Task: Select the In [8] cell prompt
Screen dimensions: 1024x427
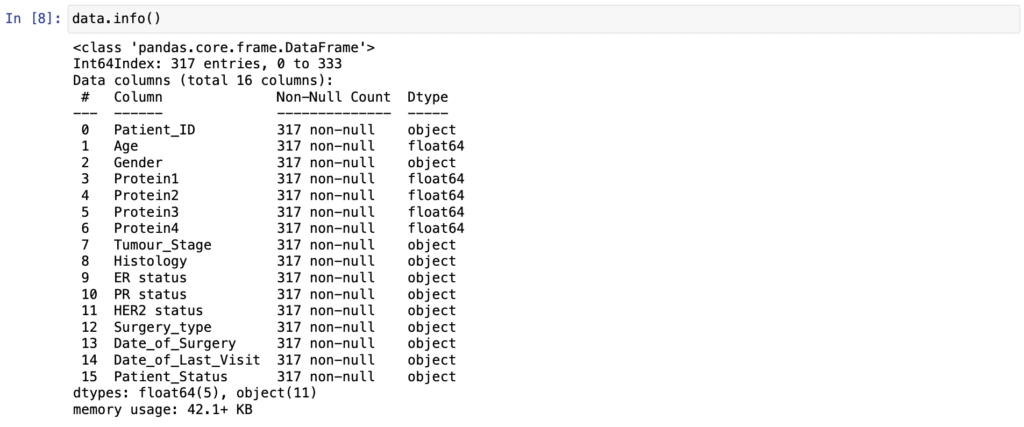Action: [x=33, y=18]
